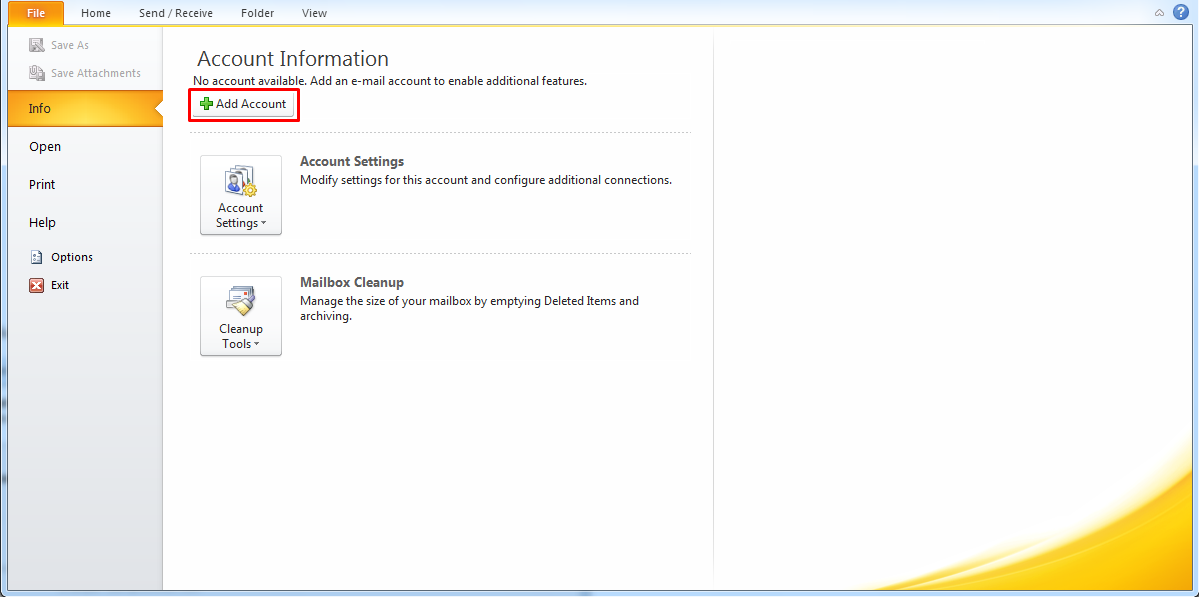The width and height of the screenshot is (1199, 598).
Task: Open the File backstage tab
Action: click(36, 13)
